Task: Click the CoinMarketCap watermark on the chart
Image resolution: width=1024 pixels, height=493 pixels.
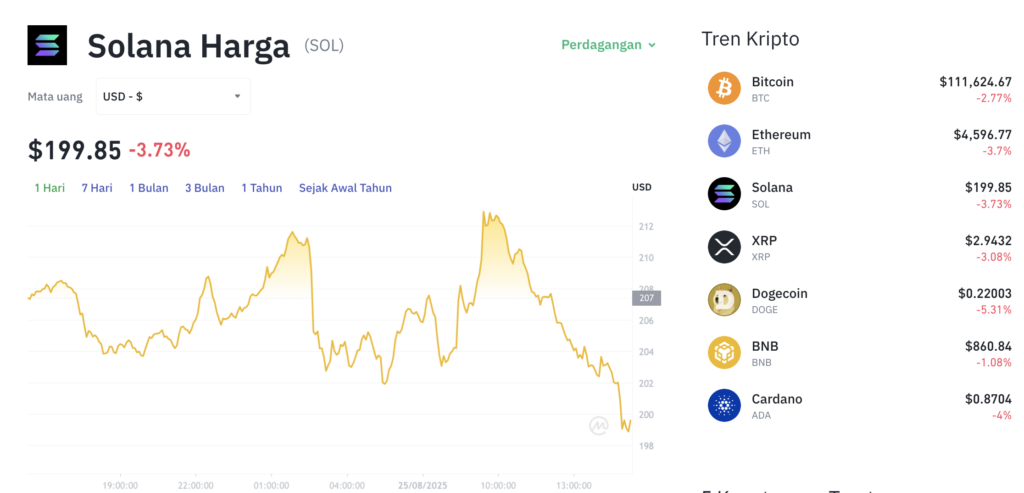Action: click(x=599, y=426)
